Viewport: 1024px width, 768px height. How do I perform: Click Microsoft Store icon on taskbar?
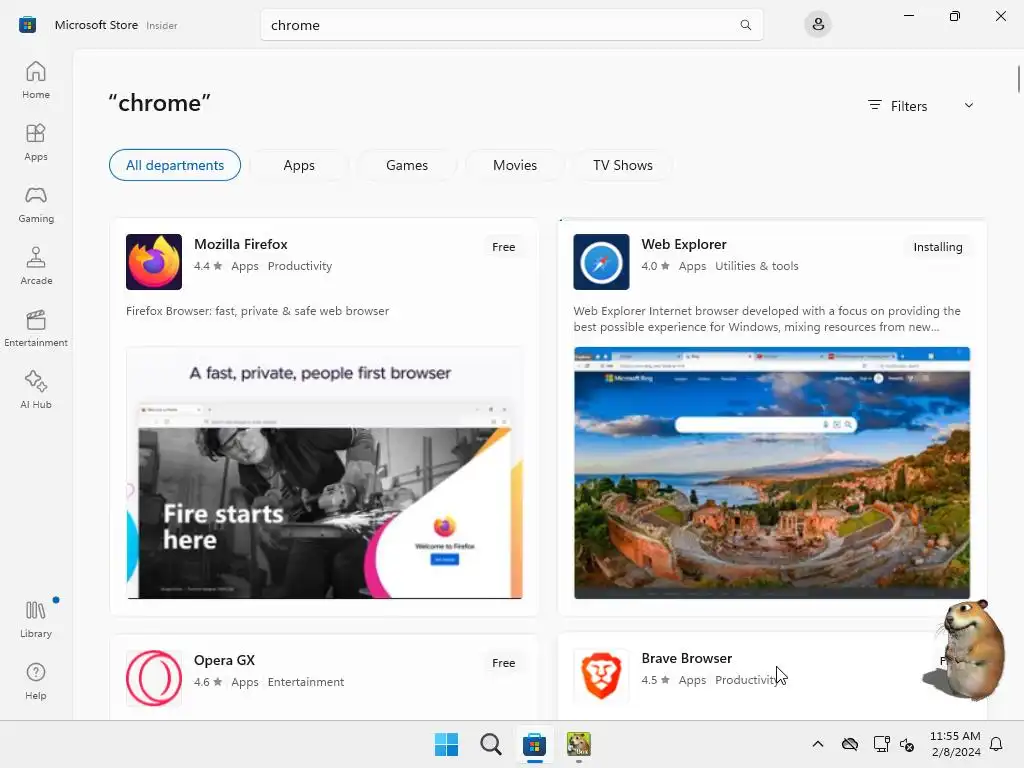coord(534,744)
